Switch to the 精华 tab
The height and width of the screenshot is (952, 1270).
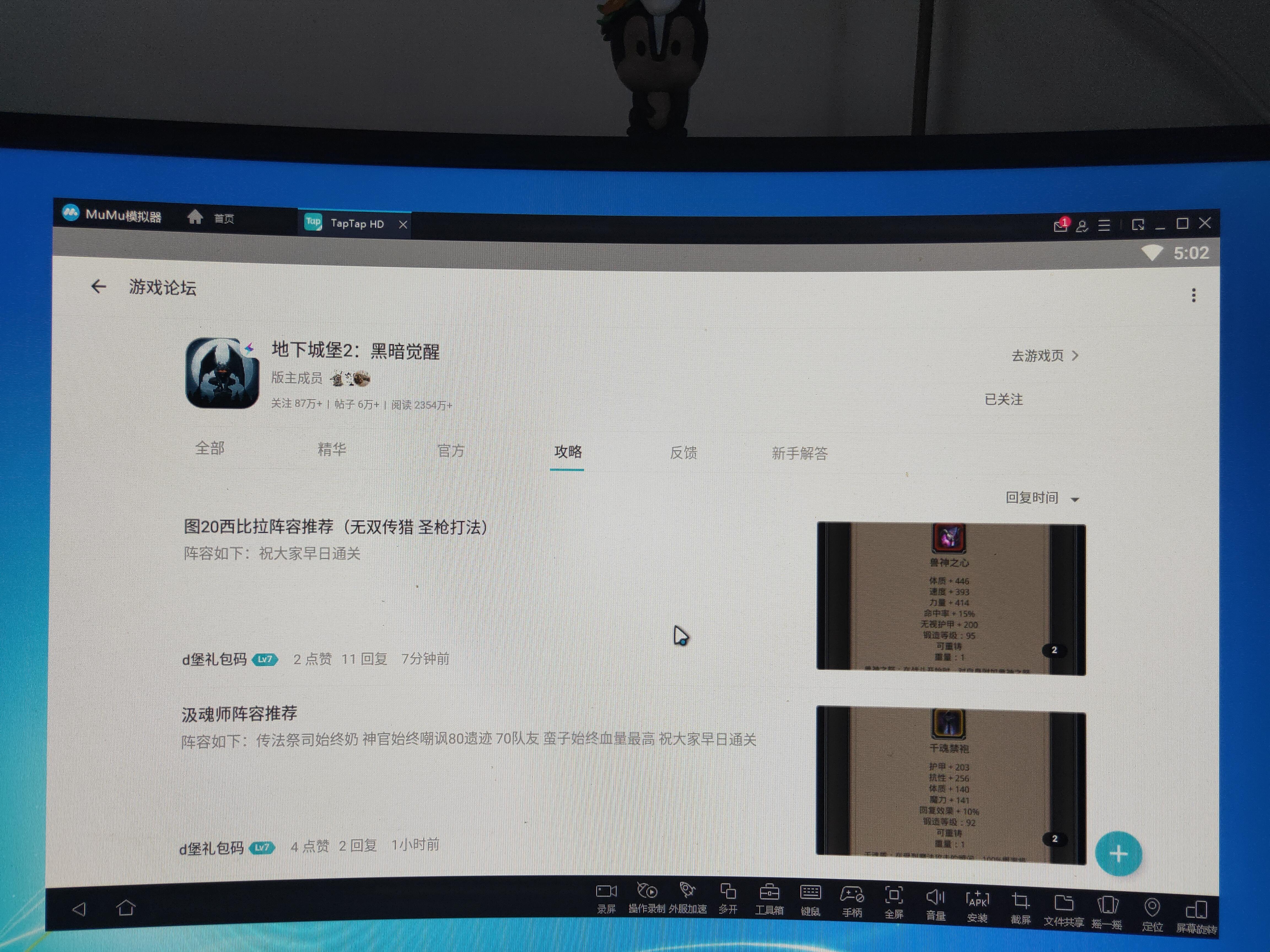coord(332,449)
